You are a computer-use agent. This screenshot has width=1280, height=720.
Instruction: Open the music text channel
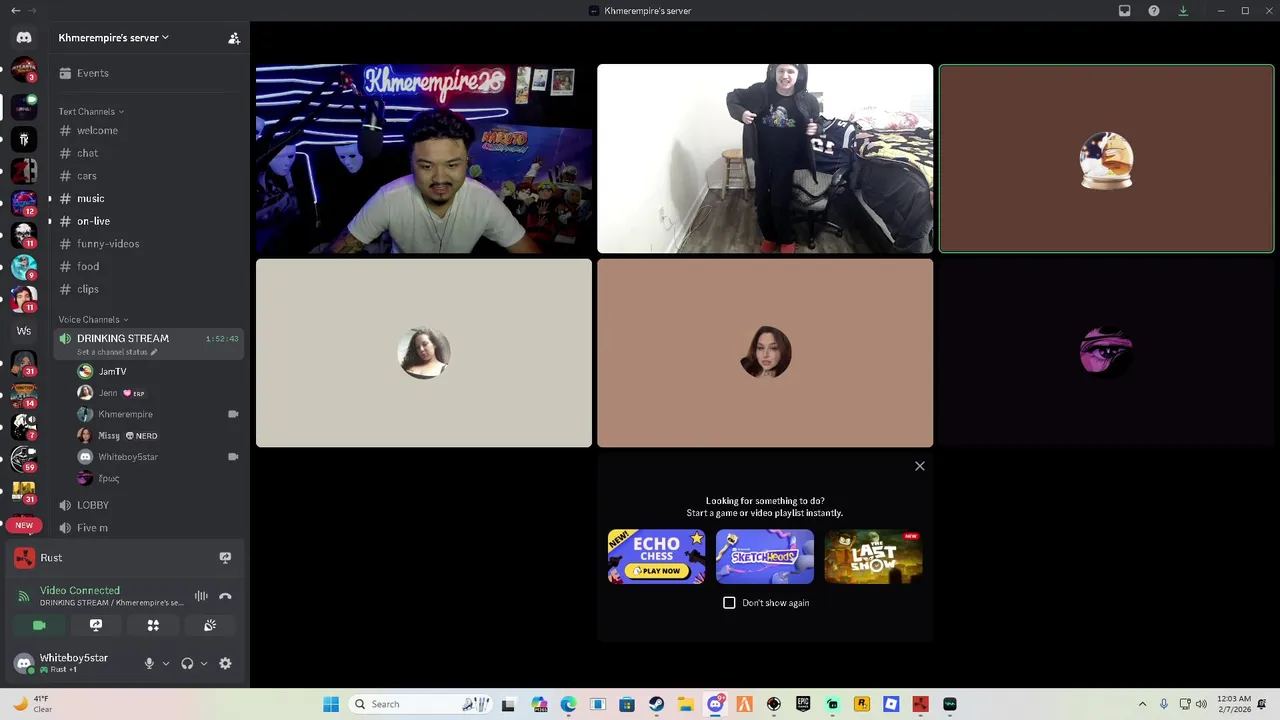click(147, 198)
